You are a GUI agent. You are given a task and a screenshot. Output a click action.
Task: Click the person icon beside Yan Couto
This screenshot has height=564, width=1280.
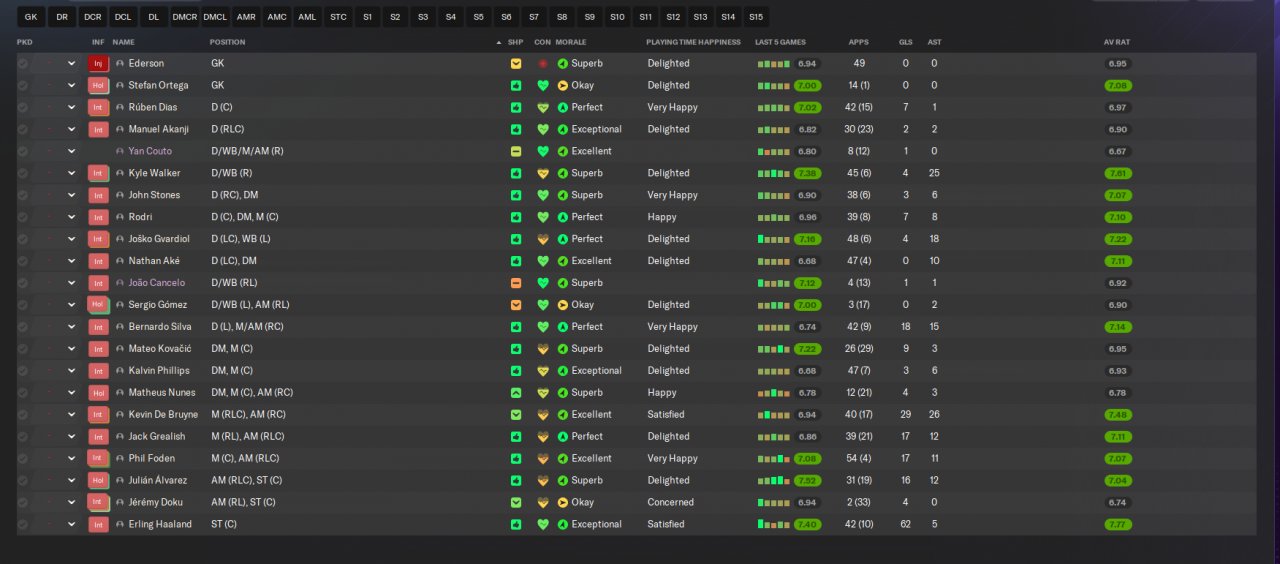[120, 151]
